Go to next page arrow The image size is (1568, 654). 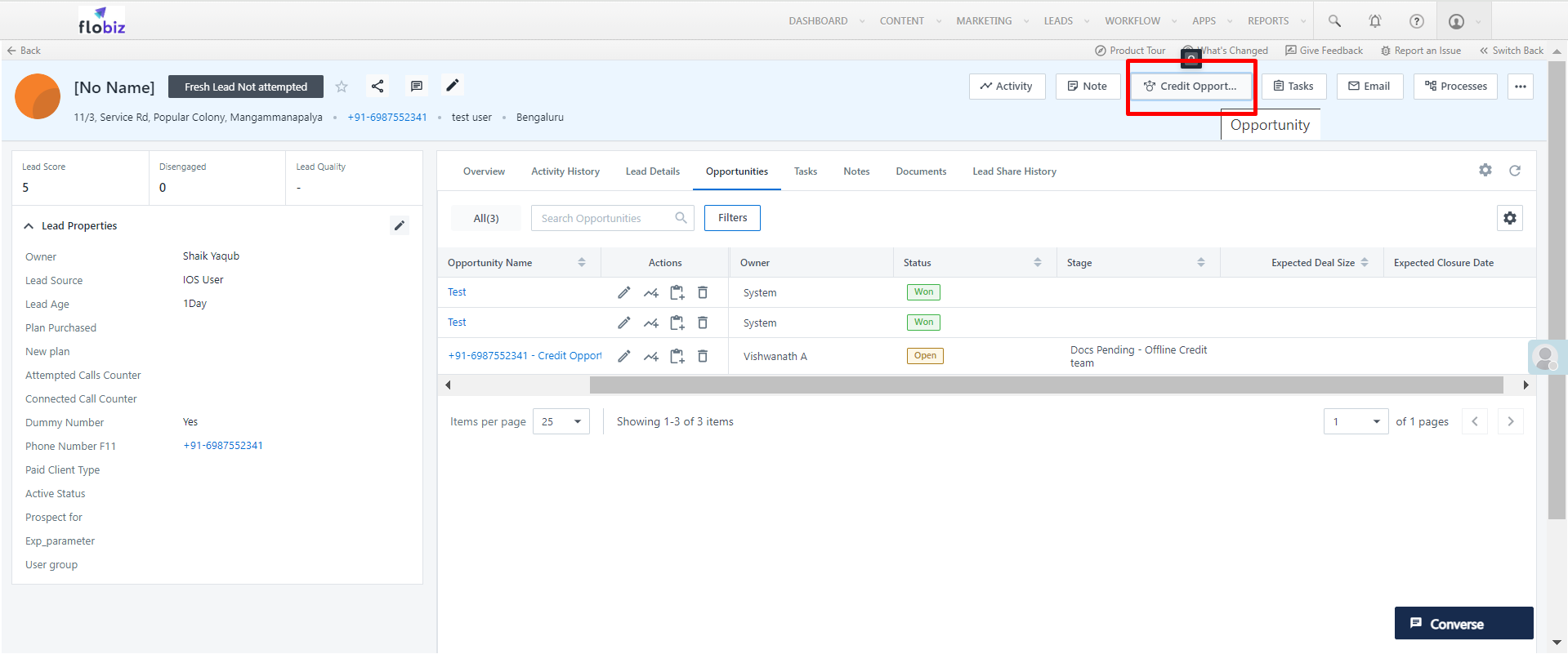(x=1511, y=421)
